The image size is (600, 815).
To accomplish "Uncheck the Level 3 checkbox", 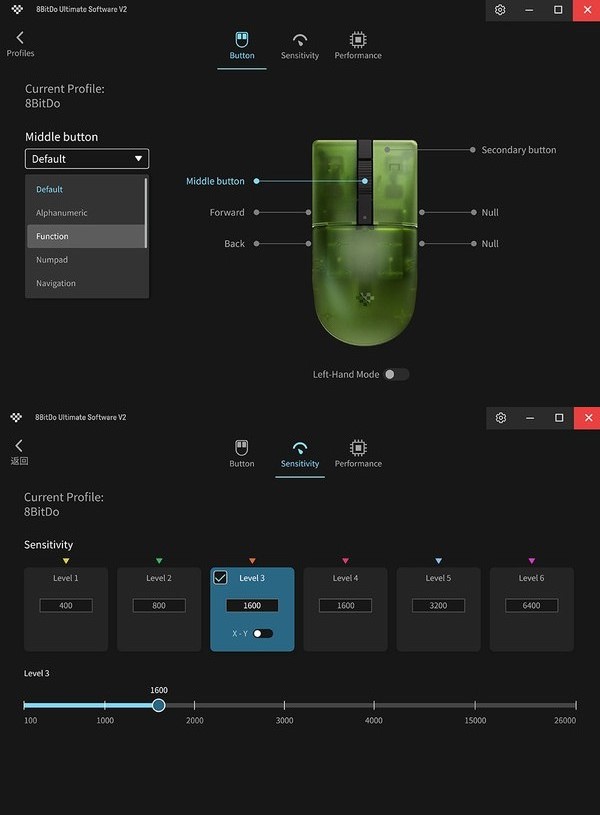I will click(221, 578).
